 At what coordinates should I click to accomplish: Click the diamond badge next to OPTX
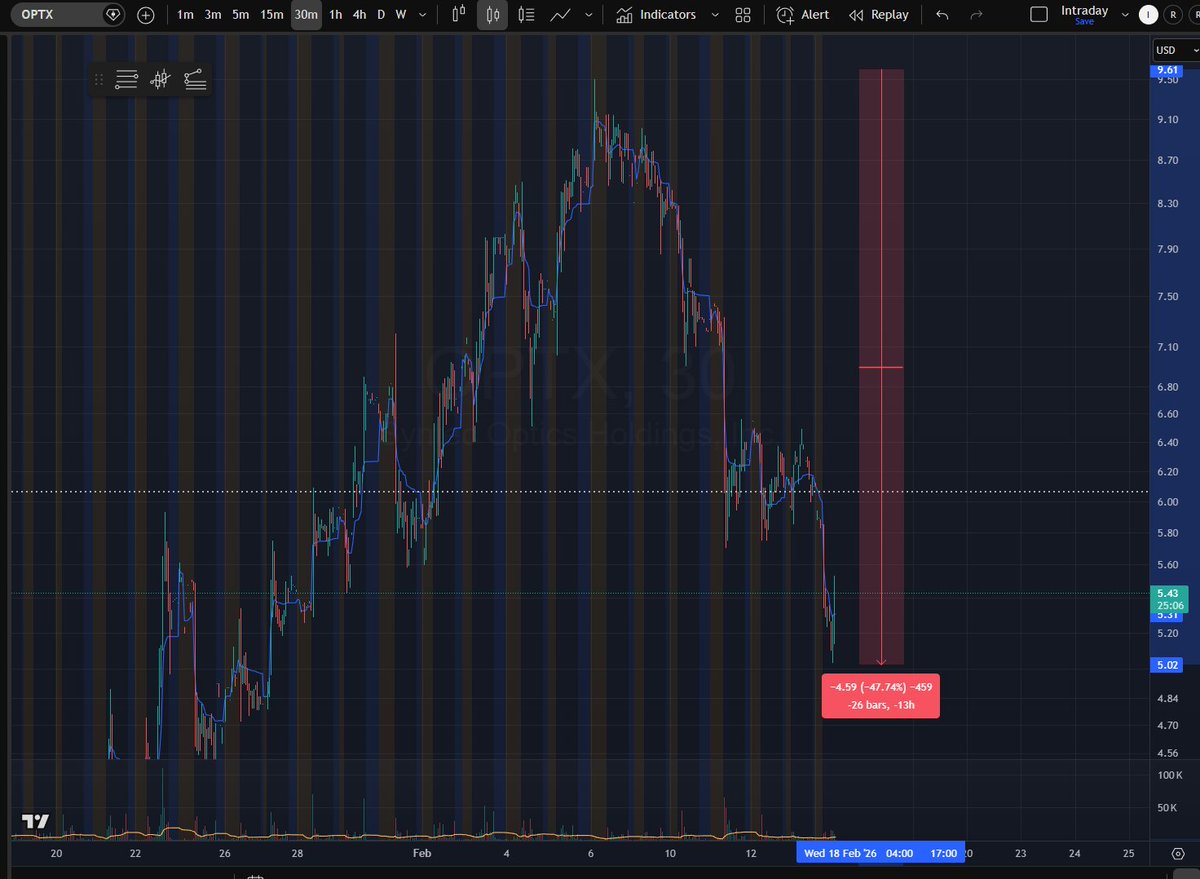coord(114,15)
